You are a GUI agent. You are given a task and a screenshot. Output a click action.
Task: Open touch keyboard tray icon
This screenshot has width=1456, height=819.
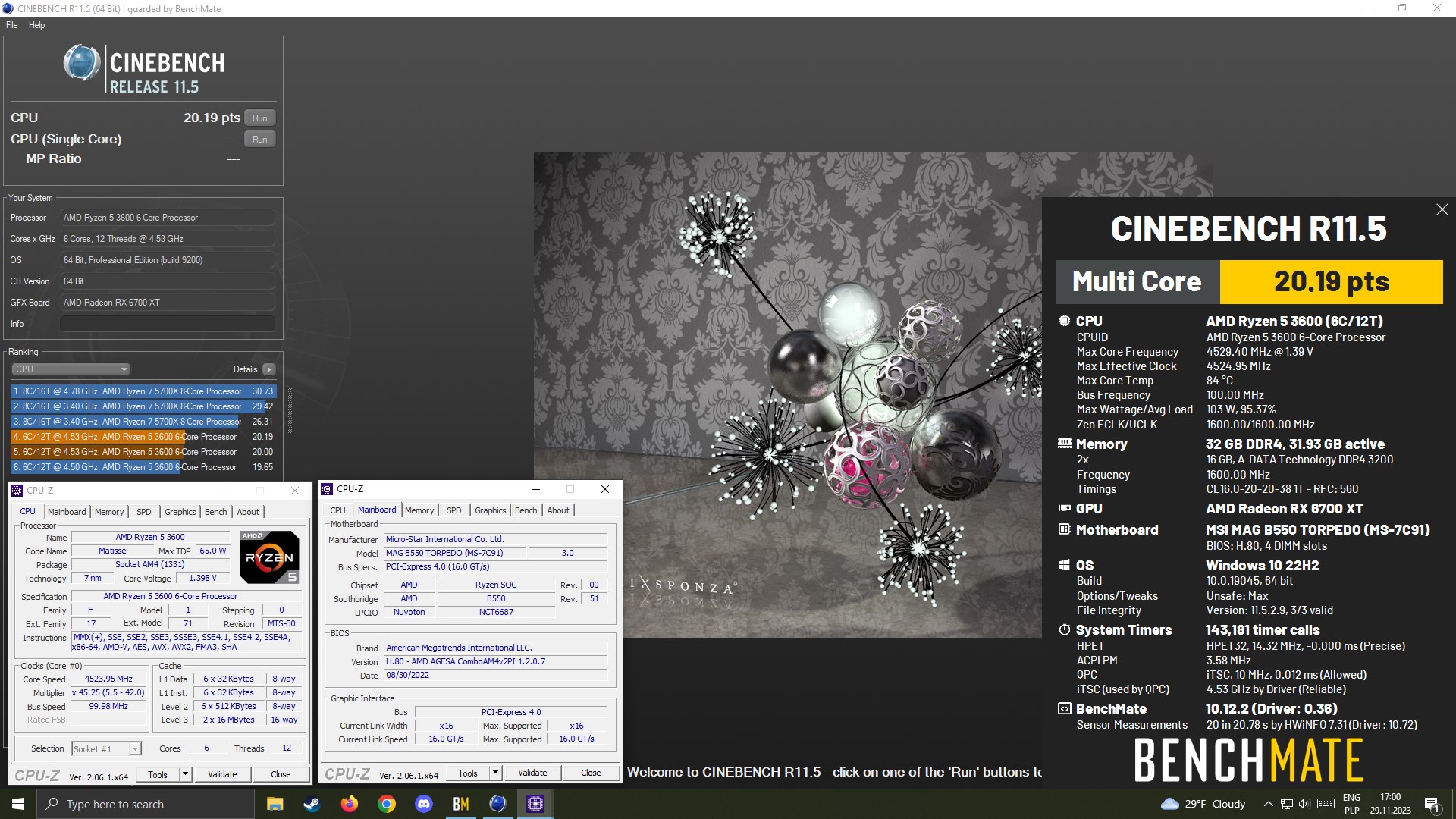coord(1326,804)
